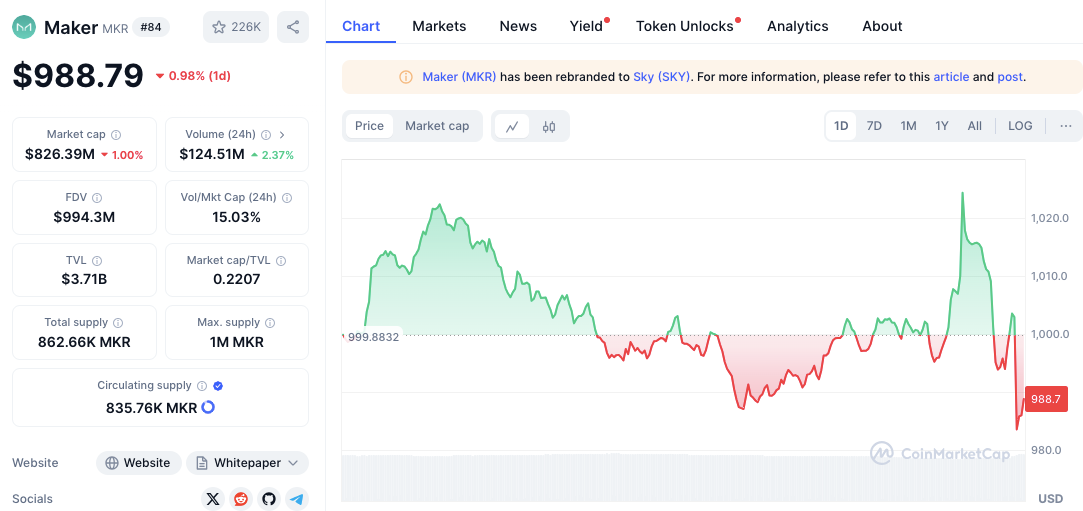1083x511 pixels.
Task: Switch to the Markets tab
Action: (x=439, y=26)
